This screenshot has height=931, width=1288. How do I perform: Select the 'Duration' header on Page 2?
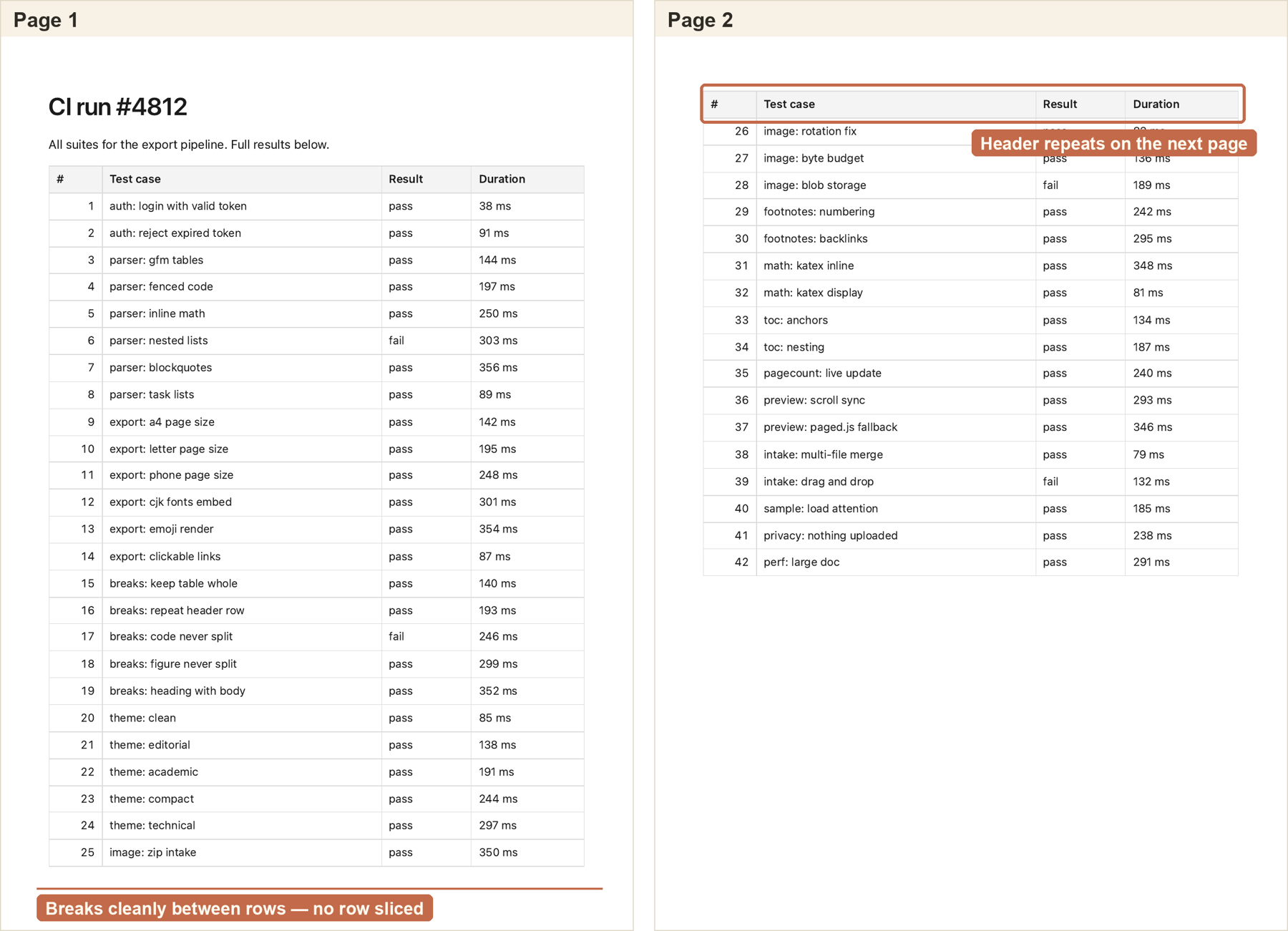[x=1181, y=104]
